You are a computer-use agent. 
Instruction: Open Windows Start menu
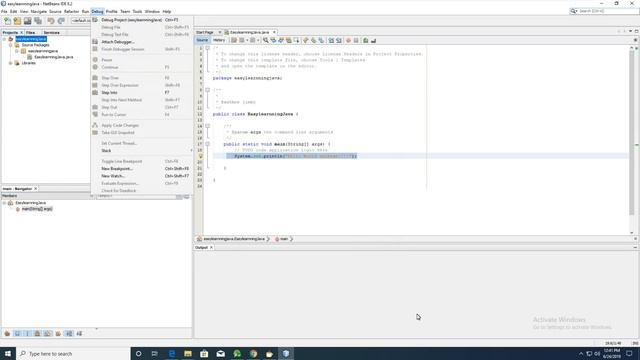(8, 353)
